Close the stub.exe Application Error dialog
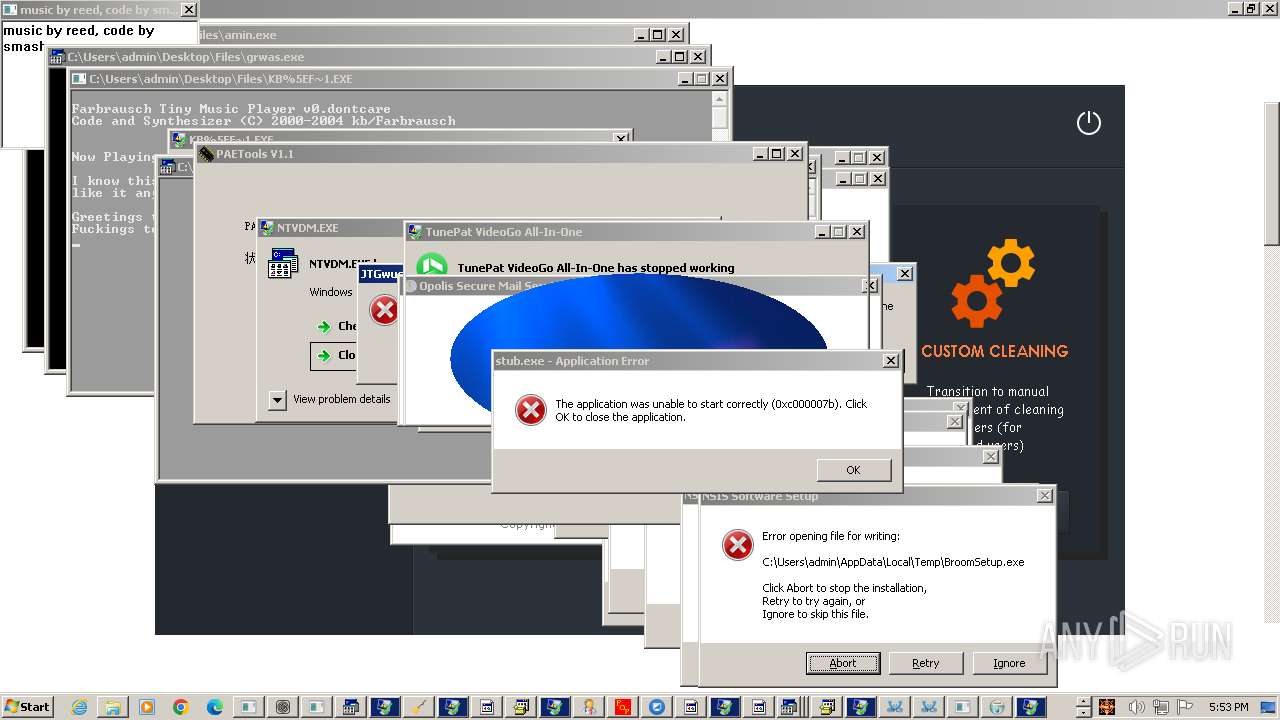Viewport: 1280px width, 720px height. click(x=890, y=361)
